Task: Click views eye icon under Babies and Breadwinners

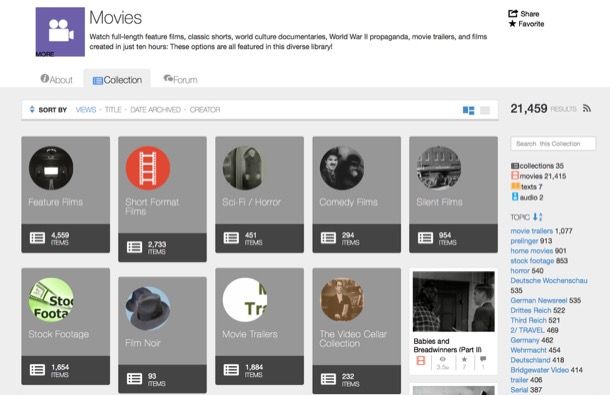Action: 443,359
